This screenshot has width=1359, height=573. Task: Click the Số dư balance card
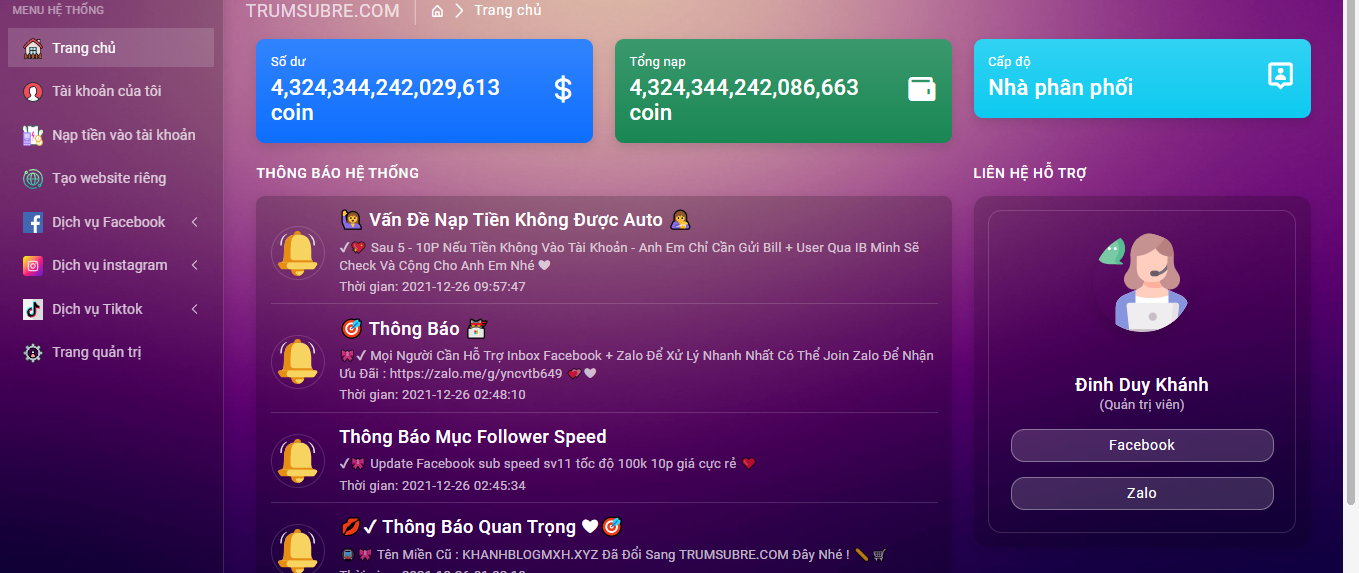(x=424, y=91)
